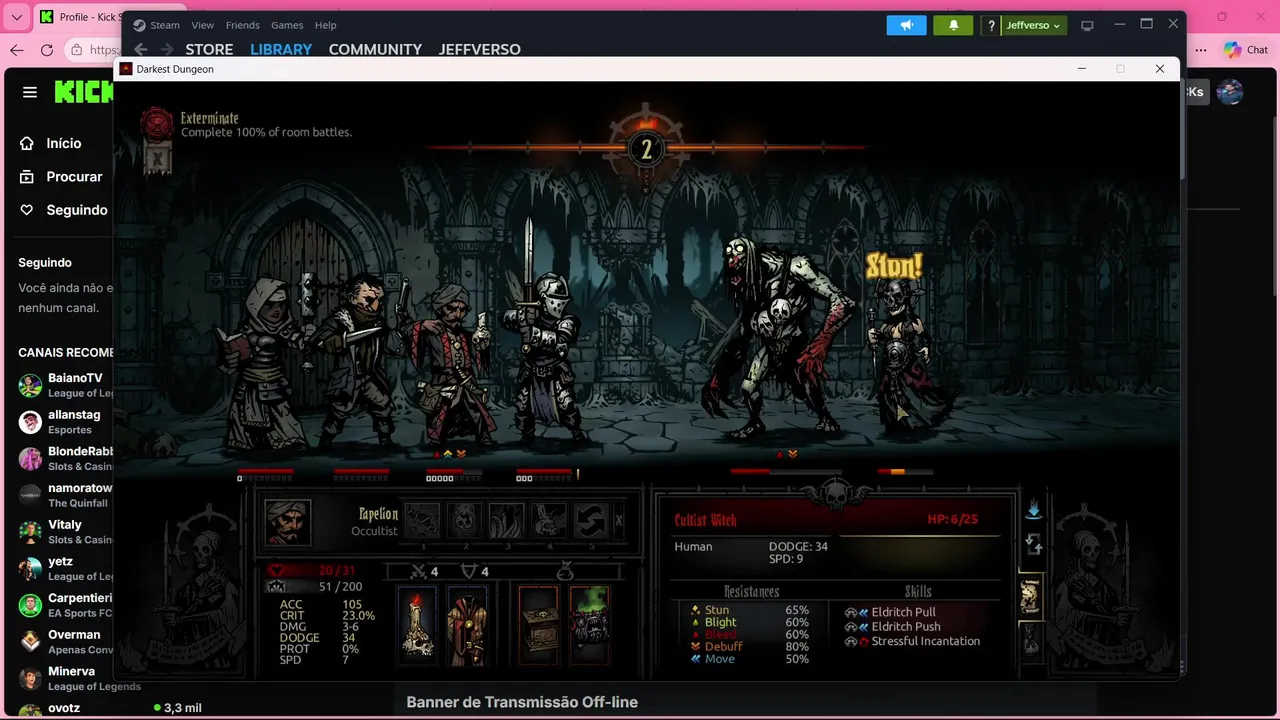Click the round 2 counter emblem
This screenshot has width=1280, height=720.
point(646,149)
